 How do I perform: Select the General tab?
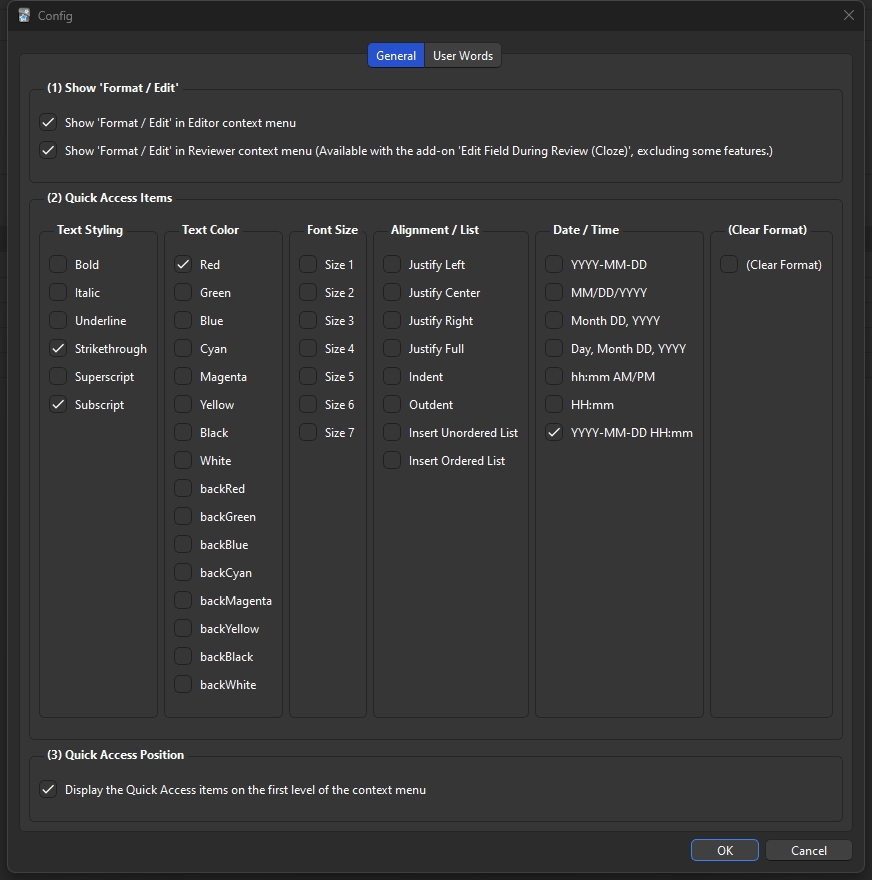(x=396, y=56)
